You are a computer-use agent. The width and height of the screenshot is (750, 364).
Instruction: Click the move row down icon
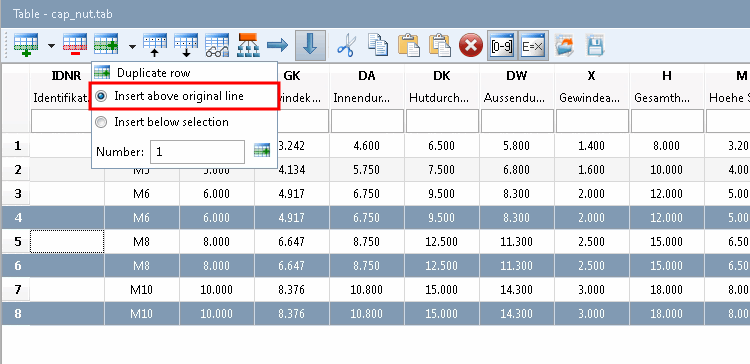186,45
